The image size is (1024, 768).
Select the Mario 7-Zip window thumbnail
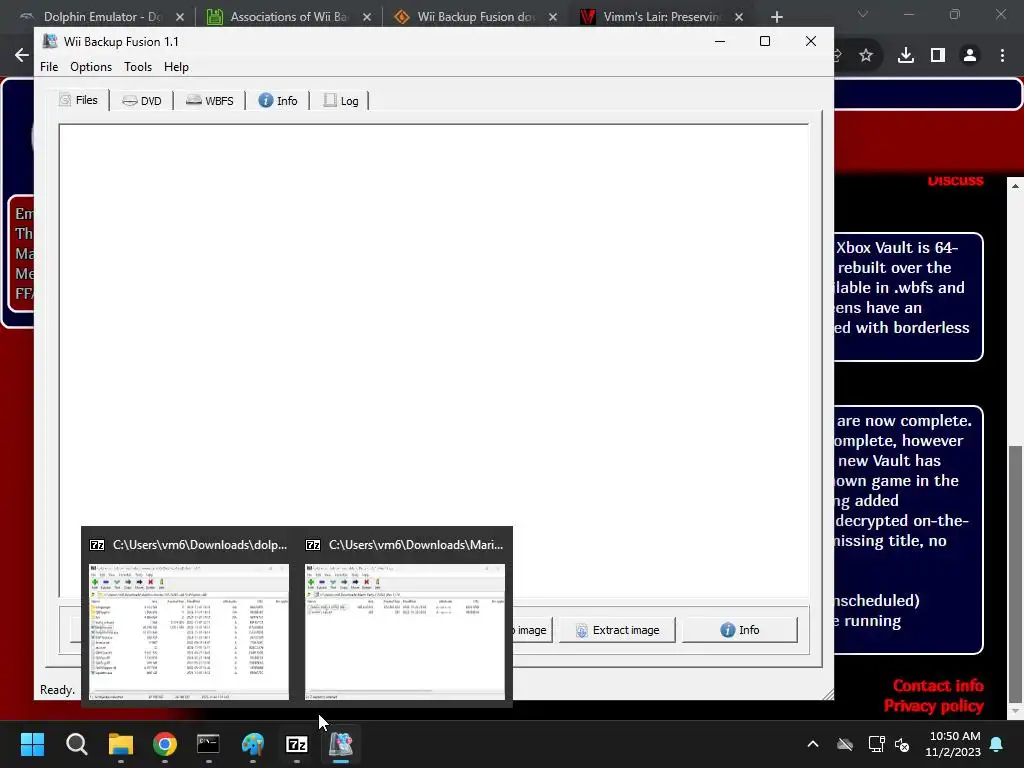(405, 632)
